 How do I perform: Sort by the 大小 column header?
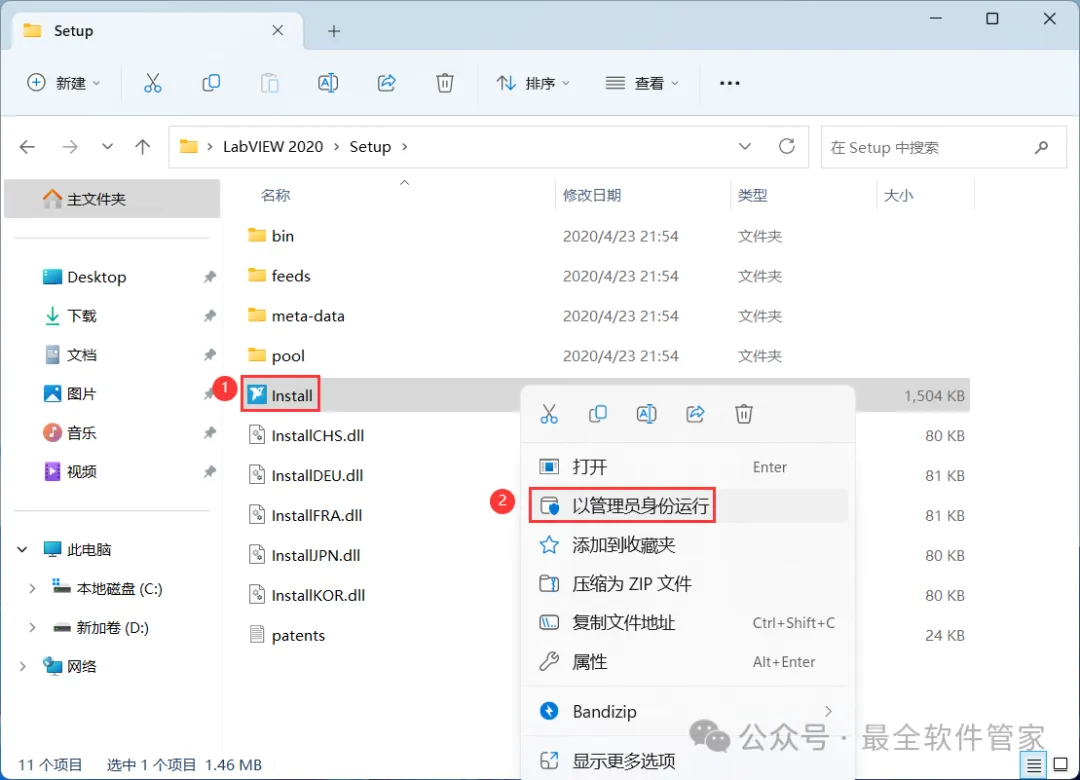pyautogui.click(x=898, y=196)
